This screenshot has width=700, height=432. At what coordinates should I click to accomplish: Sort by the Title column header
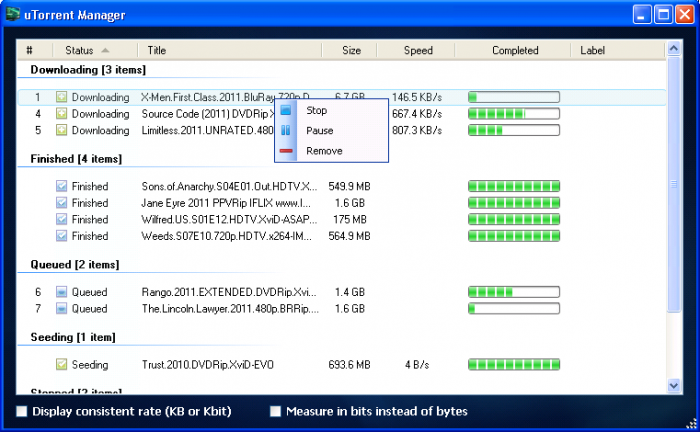[x=229, y=50]
